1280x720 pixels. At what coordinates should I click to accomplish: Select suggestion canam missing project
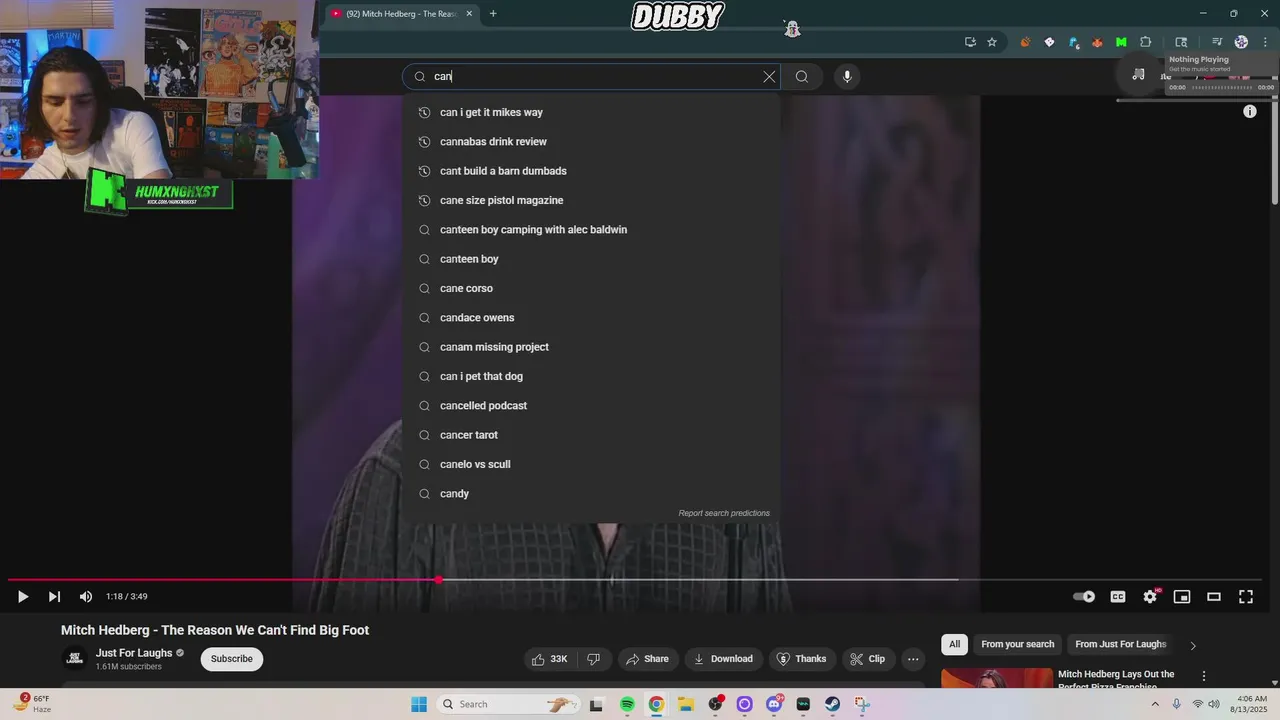(591, 347)
